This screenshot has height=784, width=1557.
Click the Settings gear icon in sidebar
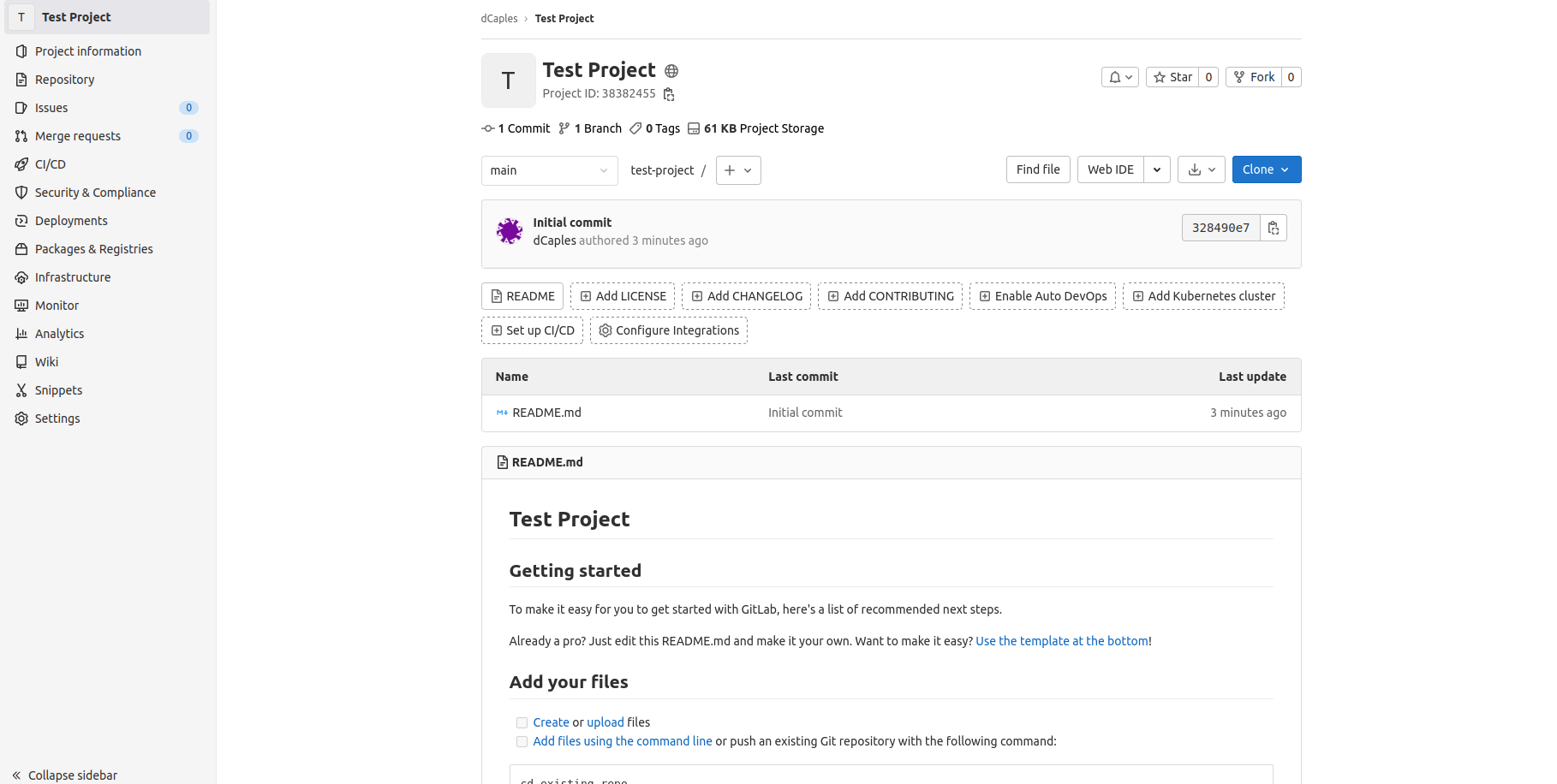point(21,419)
